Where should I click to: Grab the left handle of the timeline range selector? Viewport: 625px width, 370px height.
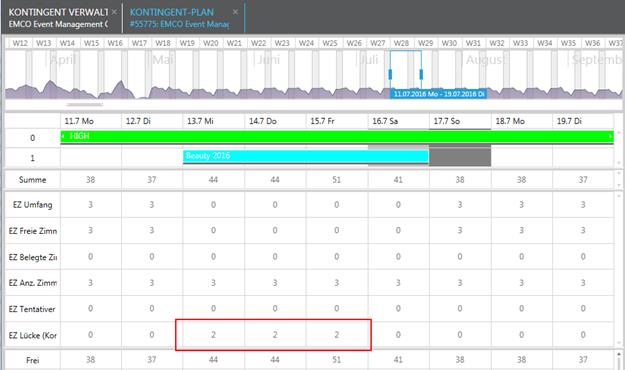[390, 74]
